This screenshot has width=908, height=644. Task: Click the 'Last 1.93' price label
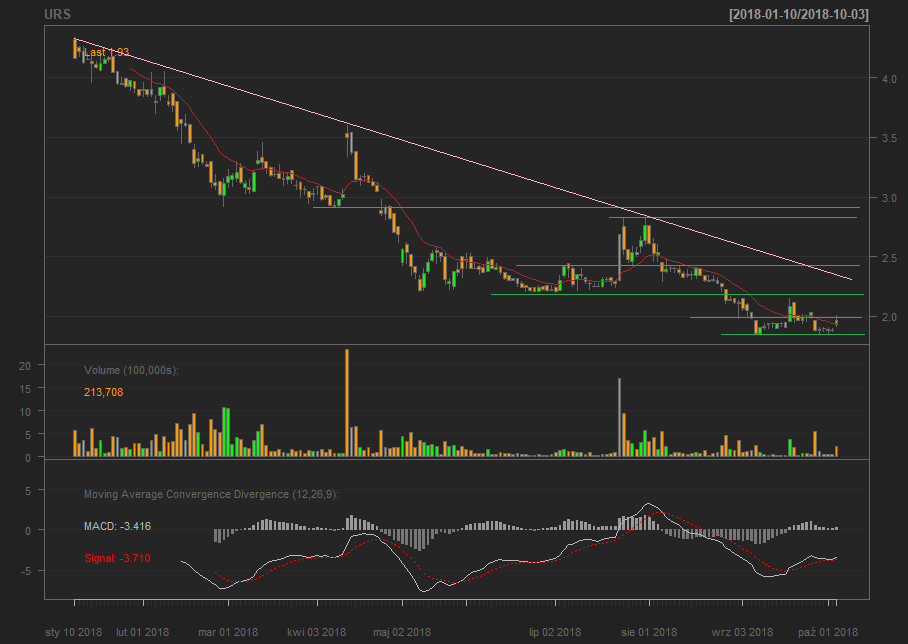[x=107, y=52]
